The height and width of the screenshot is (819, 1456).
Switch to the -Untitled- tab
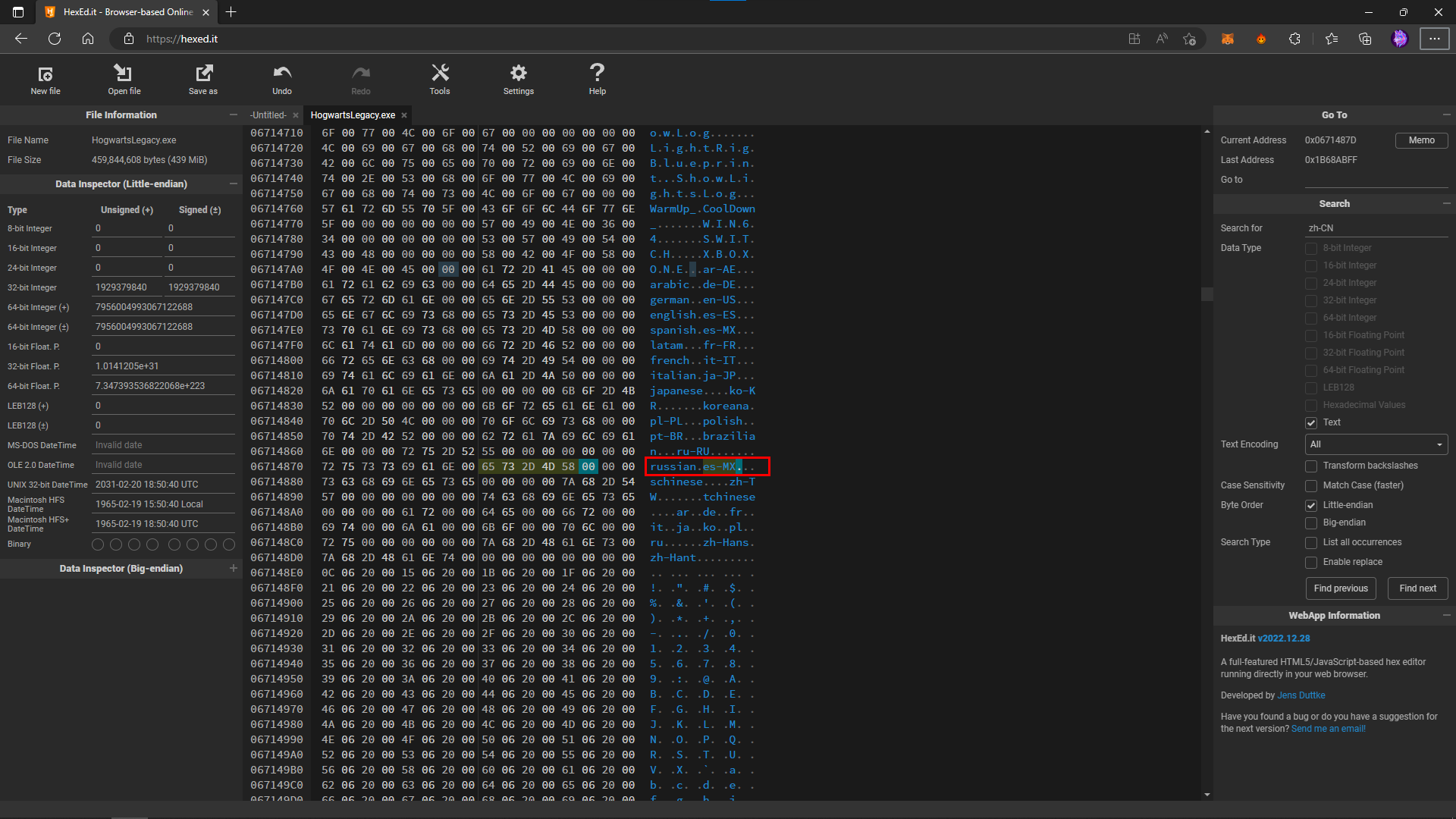click(x=268, y=115)
